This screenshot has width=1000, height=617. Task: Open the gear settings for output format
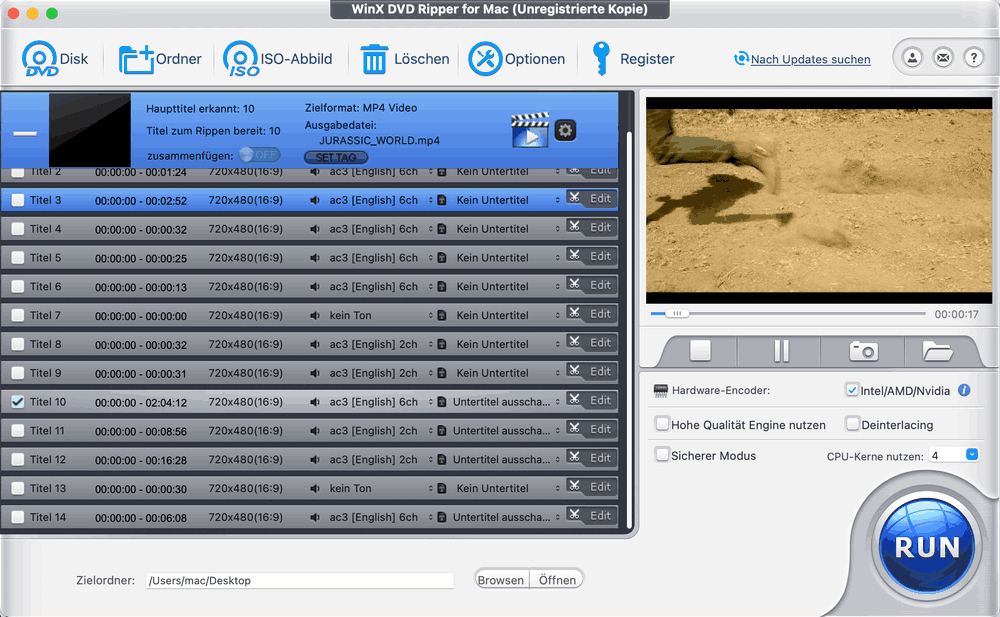pos(565,130)
